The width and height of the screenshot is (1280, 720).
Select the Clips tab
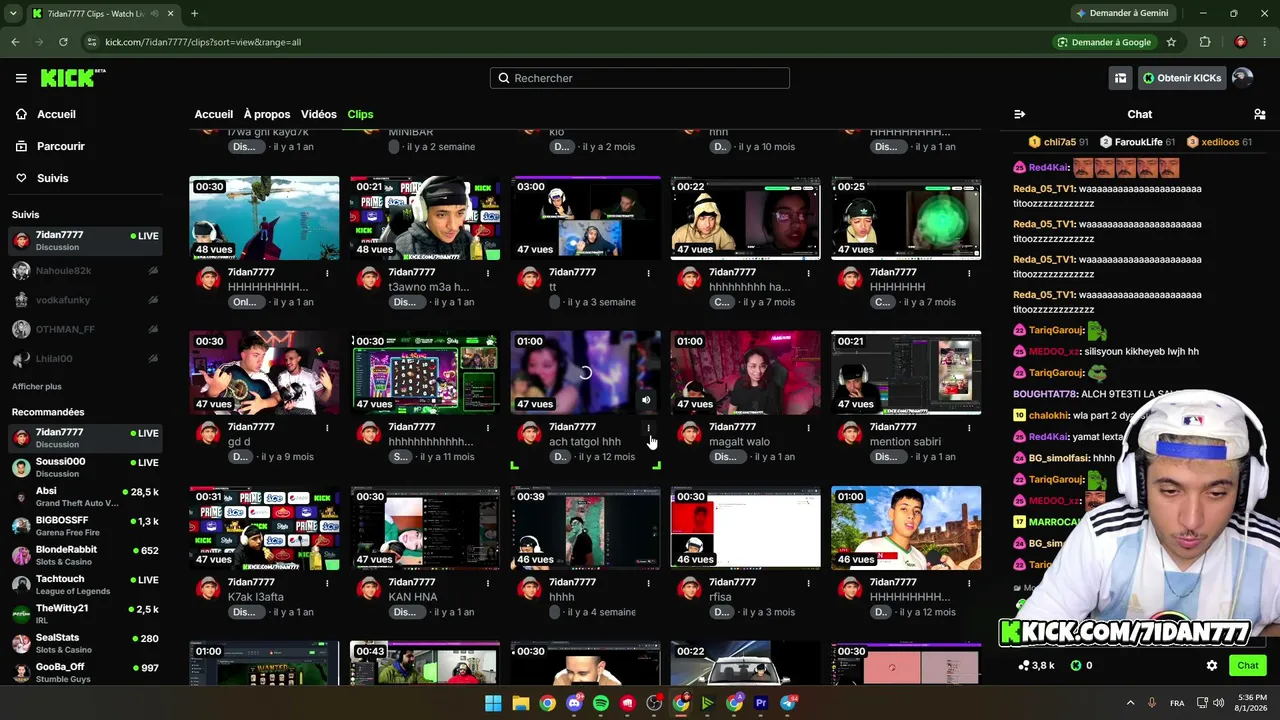pyautogui.click(x=360, y=114)
